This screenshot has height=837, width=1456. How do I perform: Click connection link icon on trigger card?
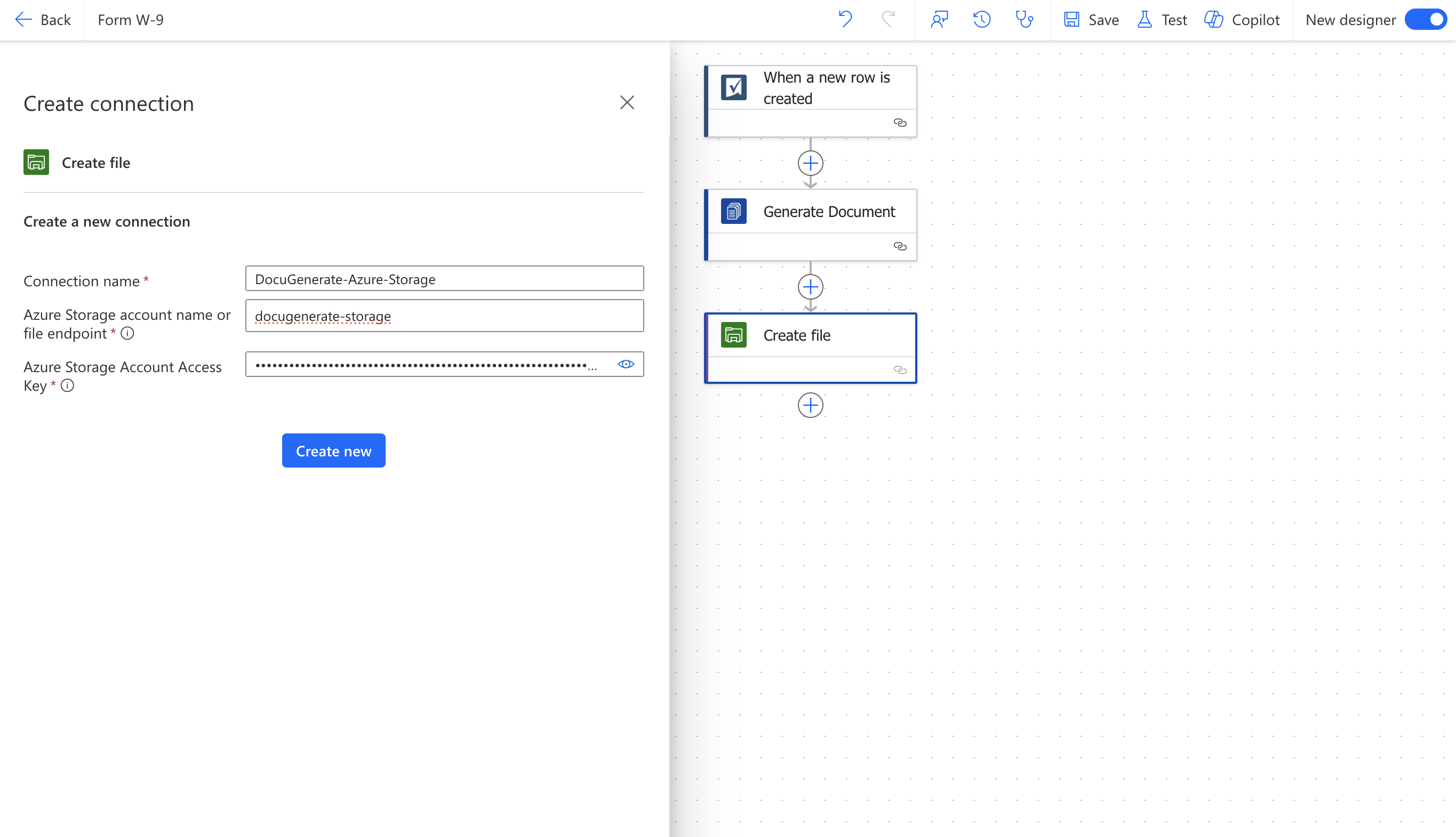tap(900, 123)
